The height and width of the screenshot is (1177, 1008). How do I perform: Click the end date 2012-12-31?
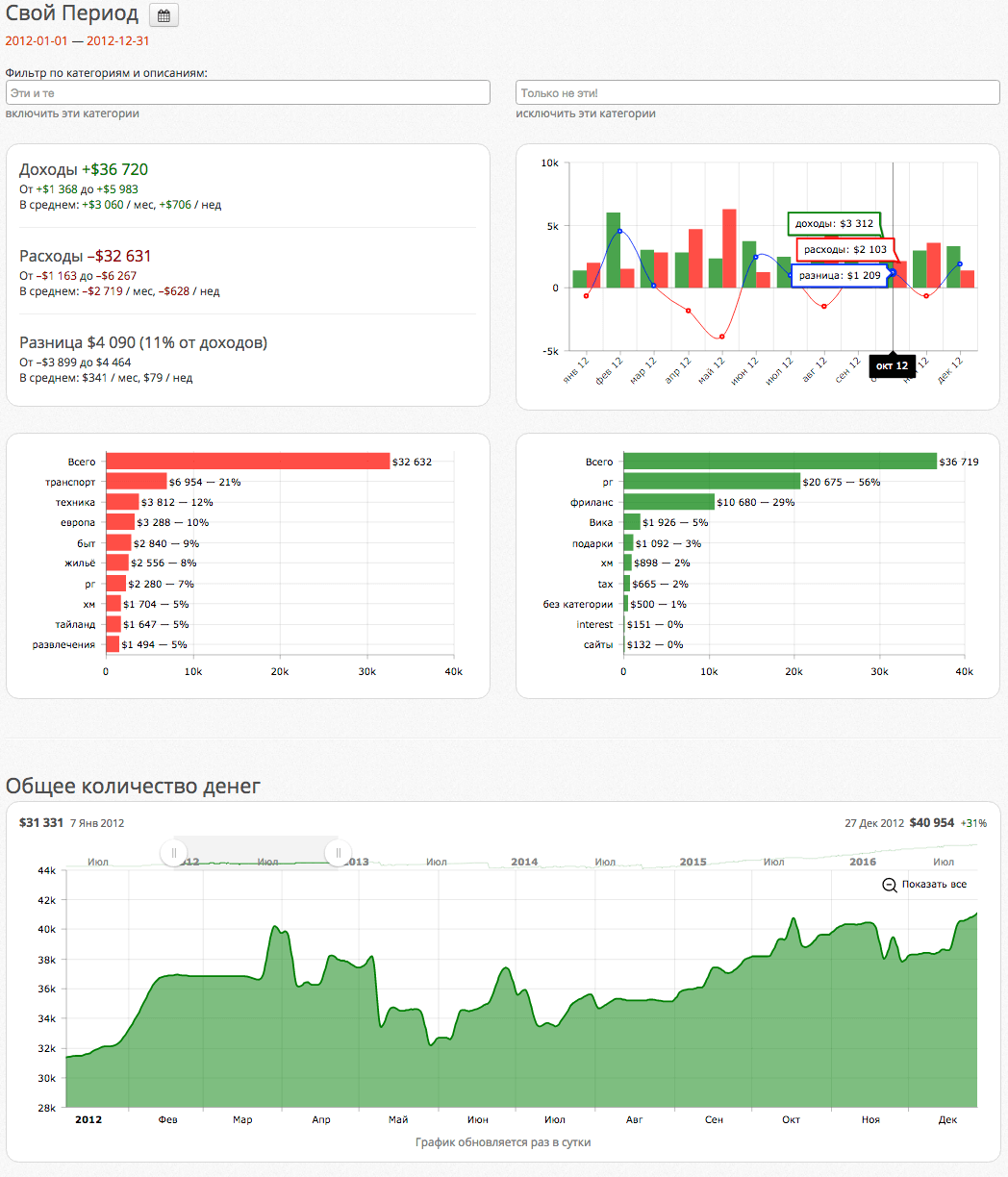pyautogui.click(x=118, y=41)
